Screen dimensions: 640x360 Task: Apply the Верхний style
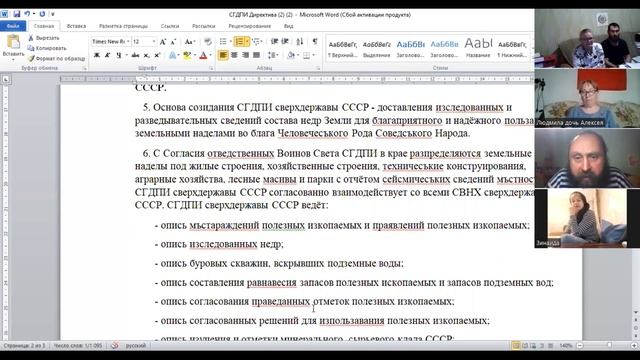[x=342, y=49]
